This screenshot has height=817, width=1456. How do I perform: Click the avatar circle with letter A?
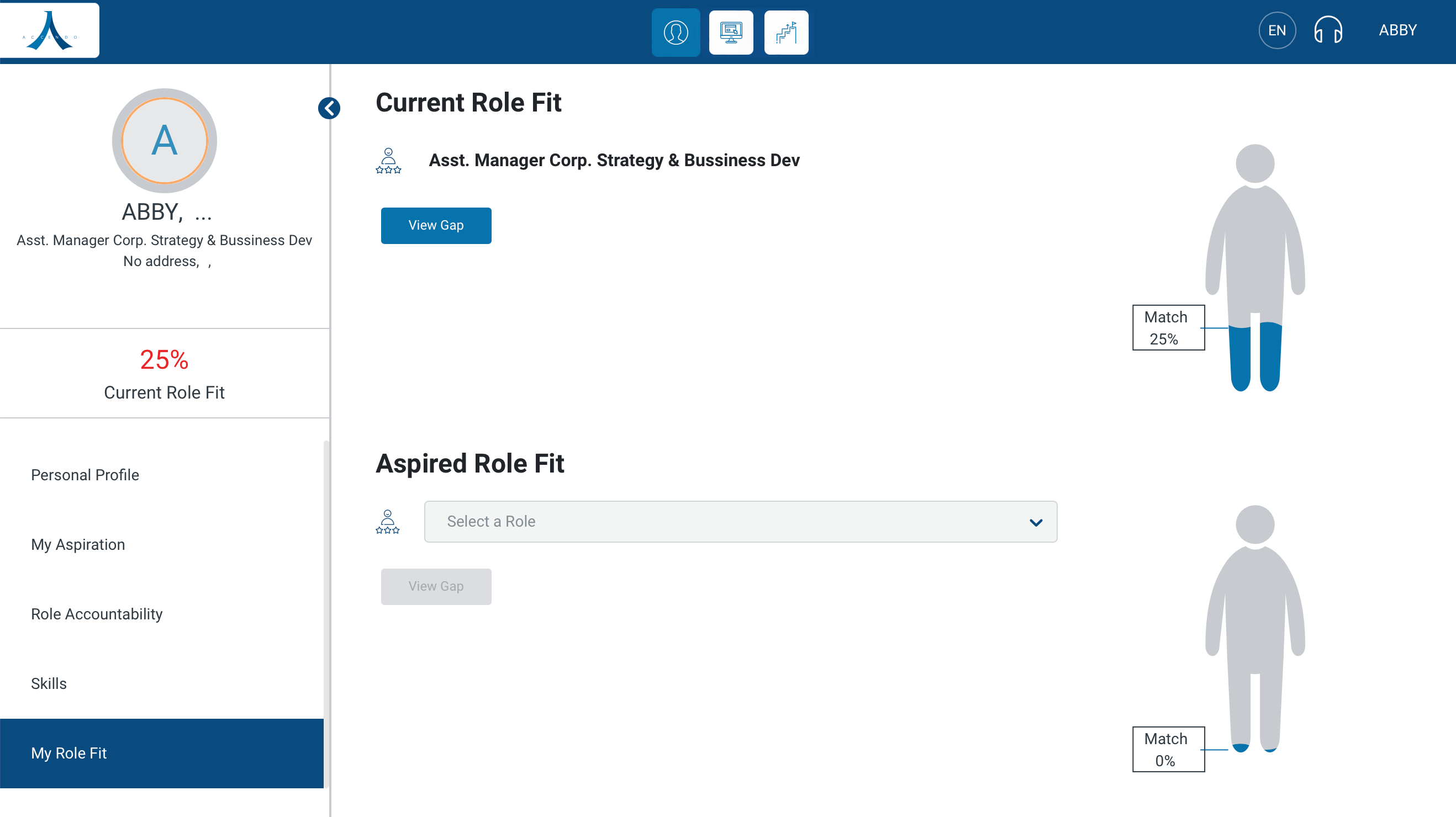[165, 141]
